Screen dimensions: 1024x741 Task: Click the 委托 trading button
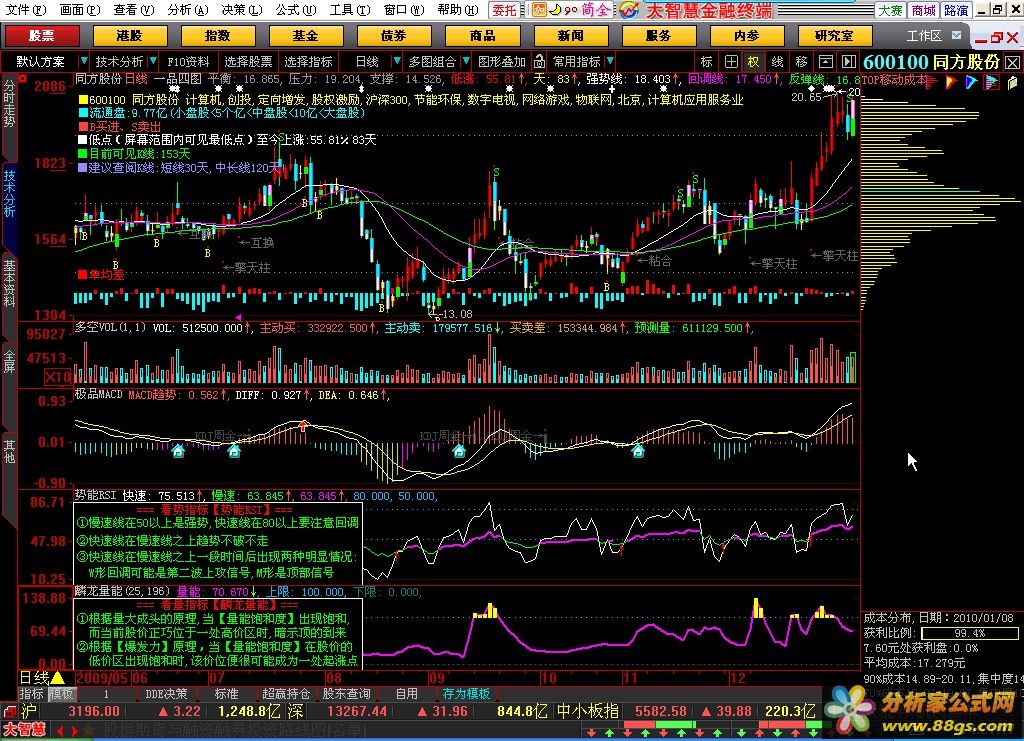[x=504, y=10]
